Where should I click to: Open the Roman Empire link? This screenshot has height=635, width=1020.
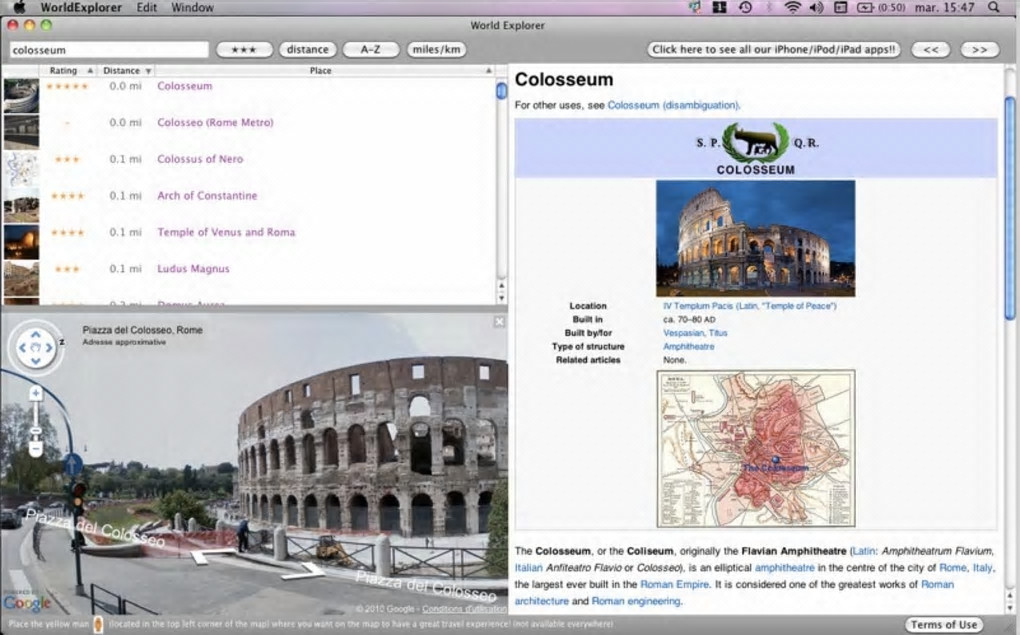[675, 584]
